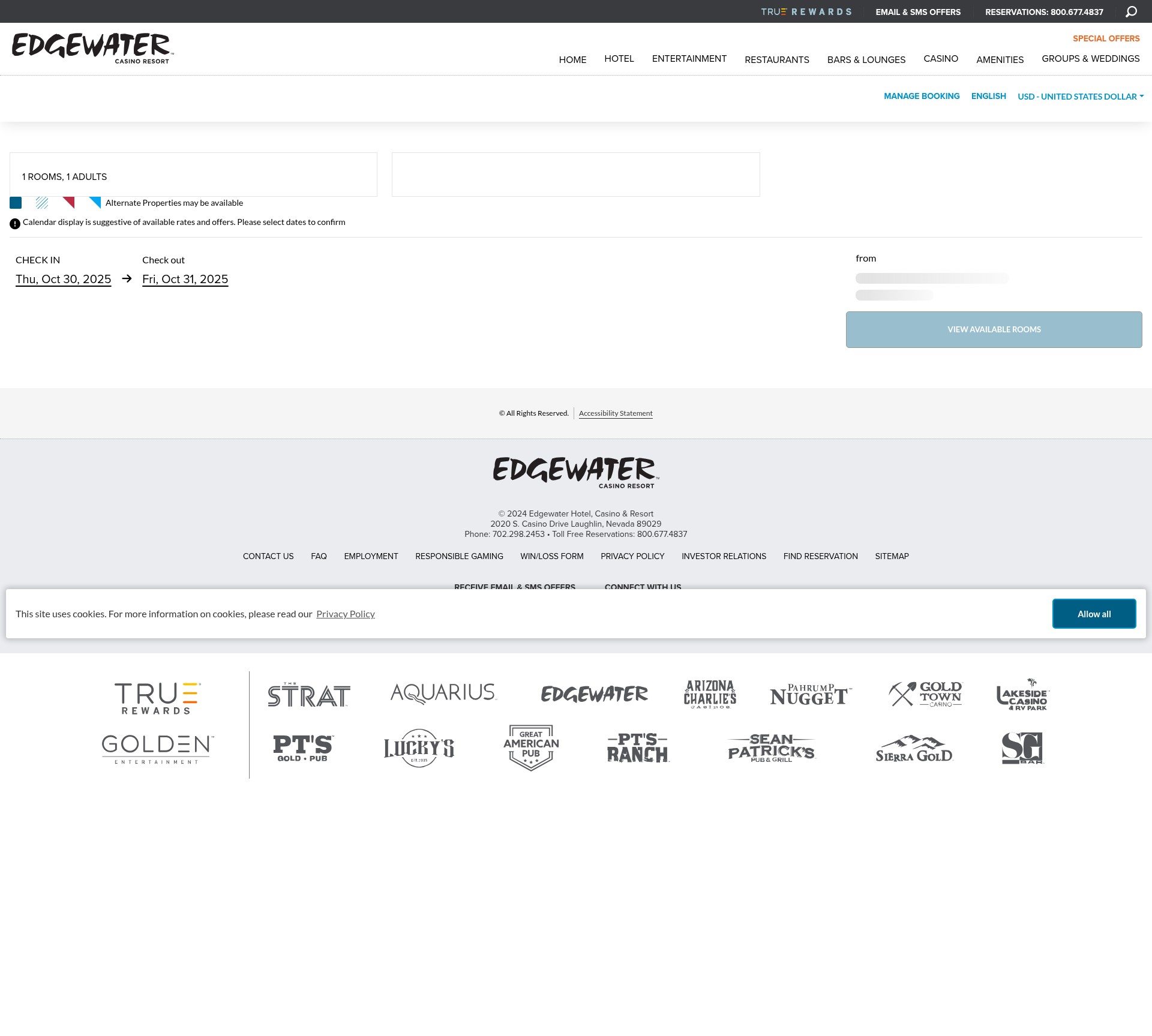1152x1036 pixels.
Task: Open the Restaurants menu
Action: pos(777,60)
